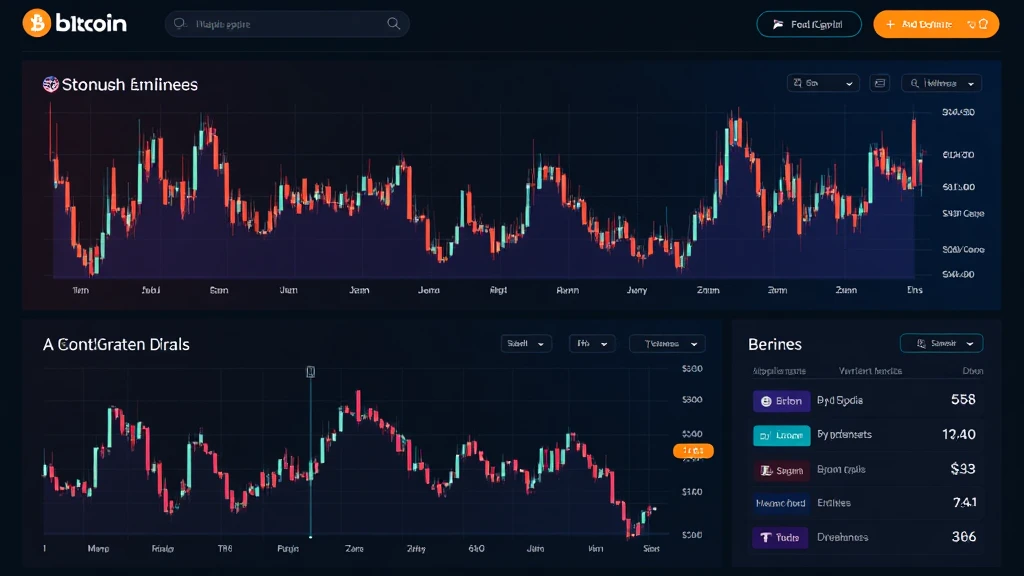Open the Samair dropdown in Berines panel
The width and height of the screenshot is (1024, 576).
pyautogui.click(x=941, y=343)
